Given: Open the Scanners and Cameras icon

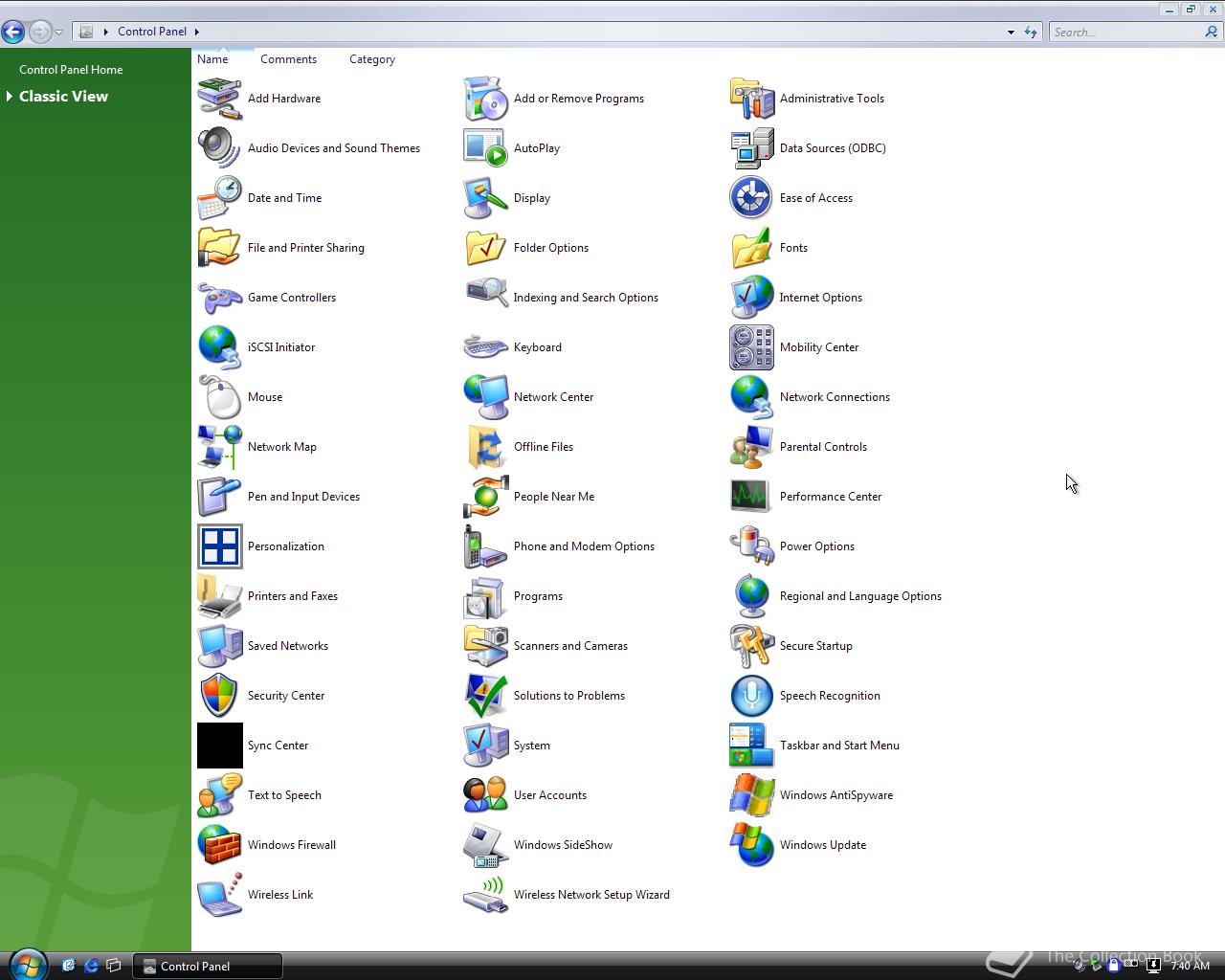Looking at the screenshot, I should coord(485,646).
